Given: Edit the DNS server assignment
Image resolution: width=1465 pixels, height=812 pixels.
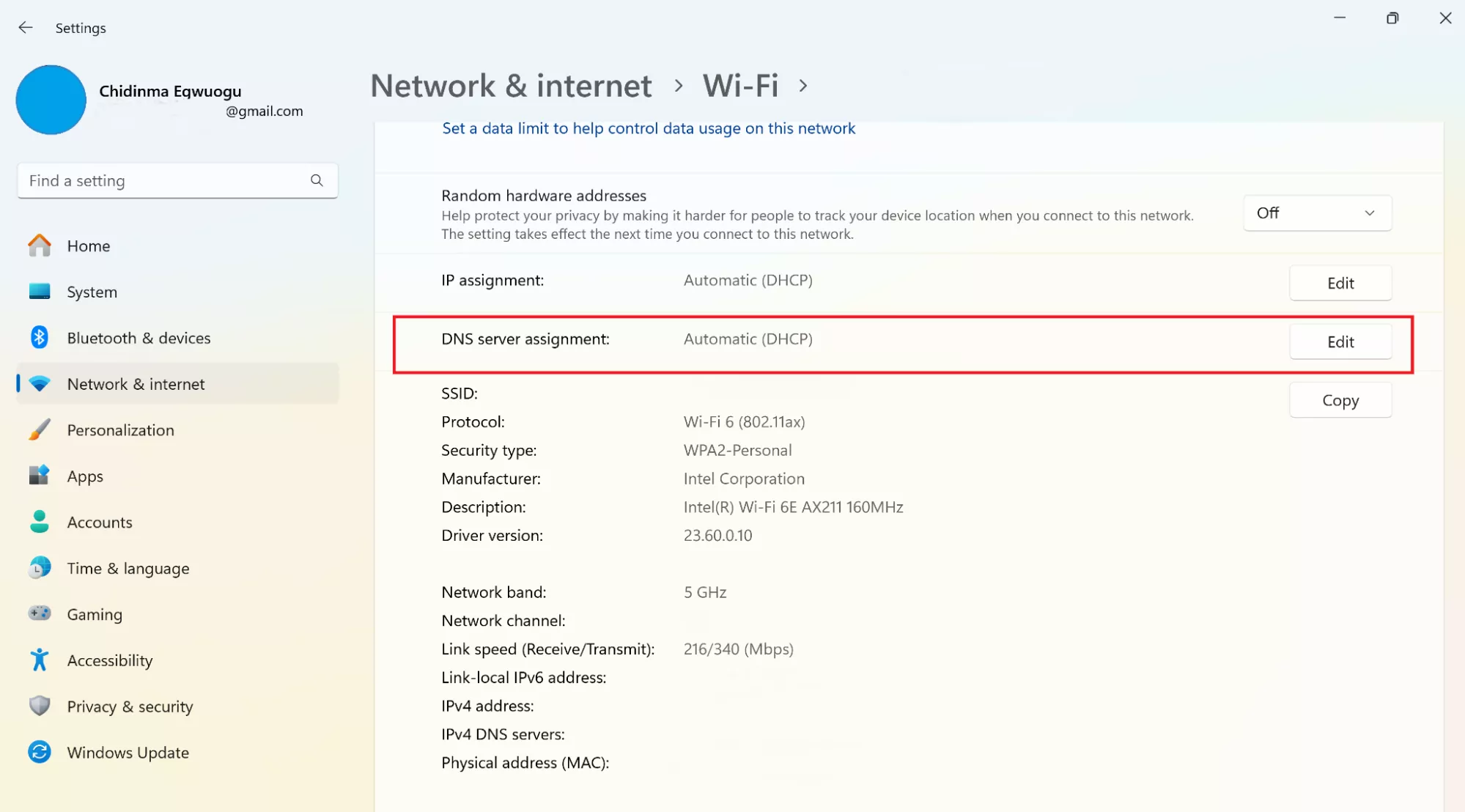Looking at the screenshot, I should [1340, 342].
